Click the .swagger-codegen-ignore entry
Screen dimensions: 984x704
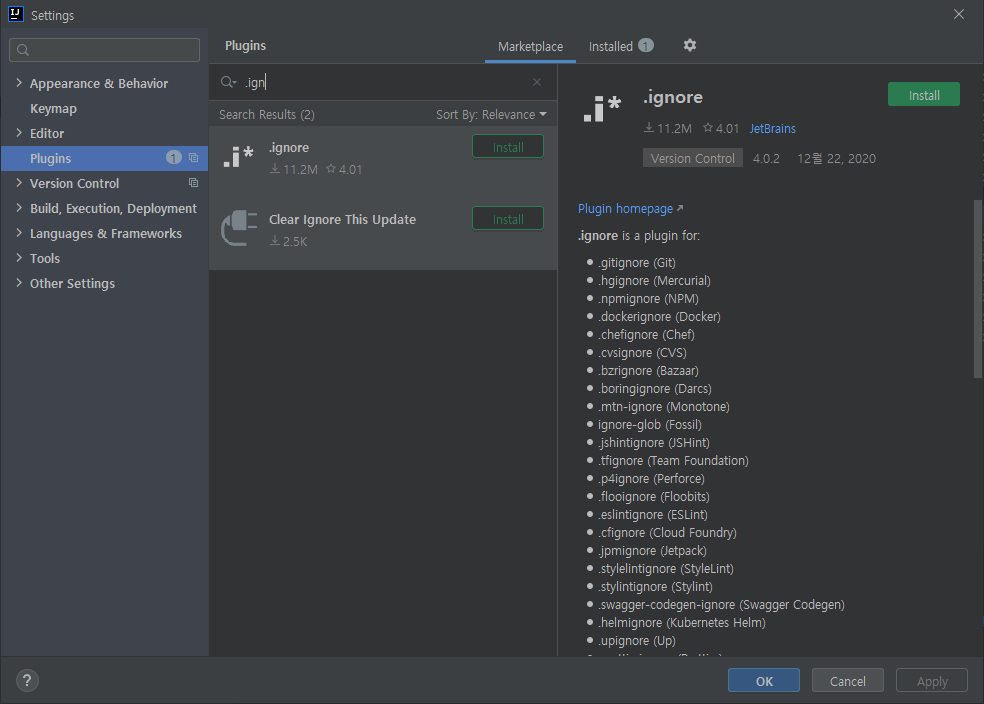coord(721,604)
